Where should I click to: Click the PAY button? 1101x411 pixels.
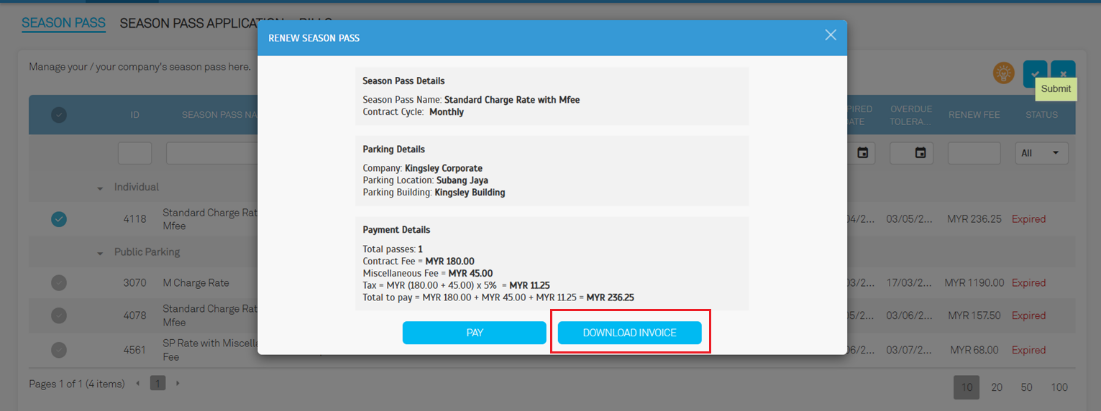(x=474, y=333)
